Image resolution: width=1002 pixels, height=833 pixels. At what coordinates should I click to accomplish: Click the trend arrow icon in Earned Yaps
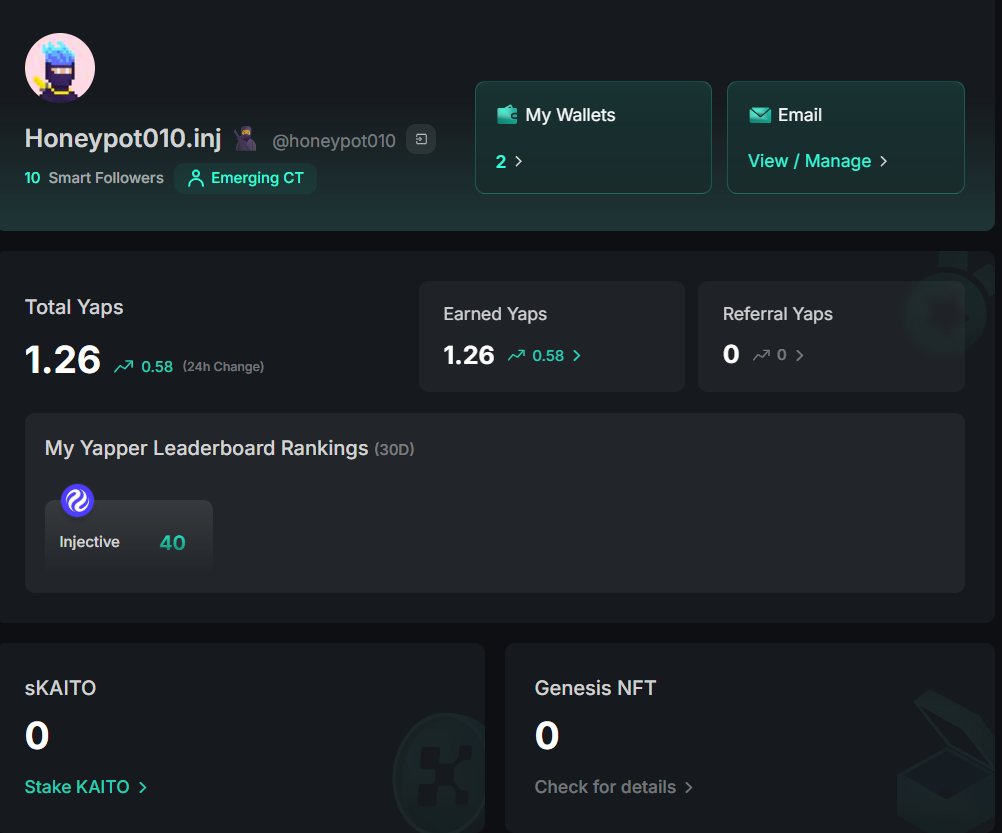516,355
